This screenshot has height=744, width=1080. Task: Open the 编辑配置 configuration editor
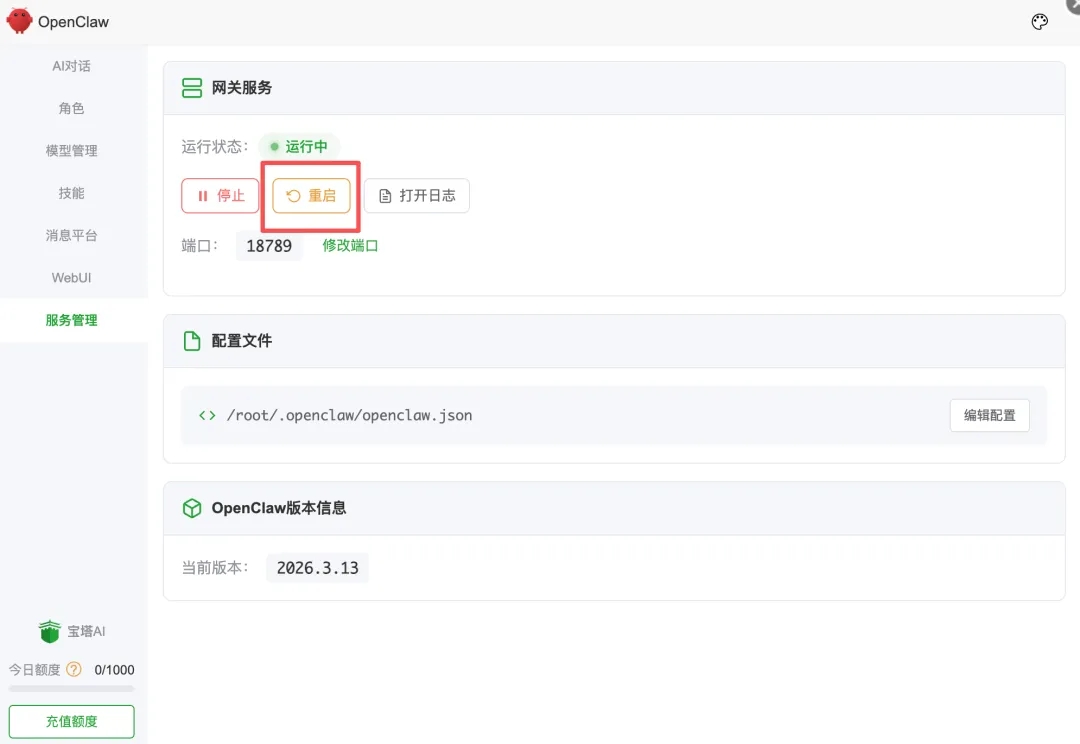[x=989, y=415]
